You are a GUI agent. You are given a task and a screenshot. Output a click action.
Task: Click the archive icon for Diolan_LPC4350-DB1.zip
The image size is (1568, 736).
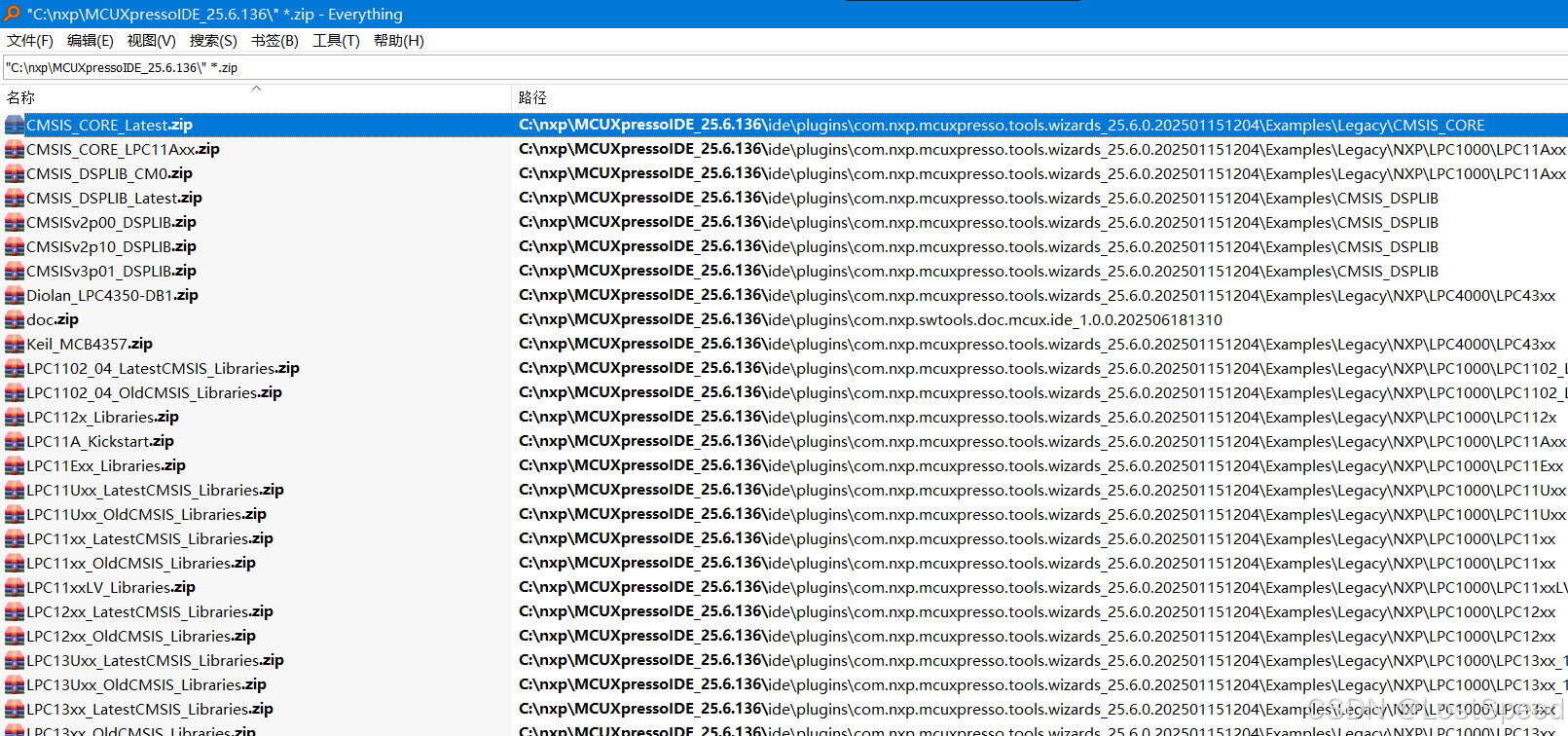[x=15, y=296]
